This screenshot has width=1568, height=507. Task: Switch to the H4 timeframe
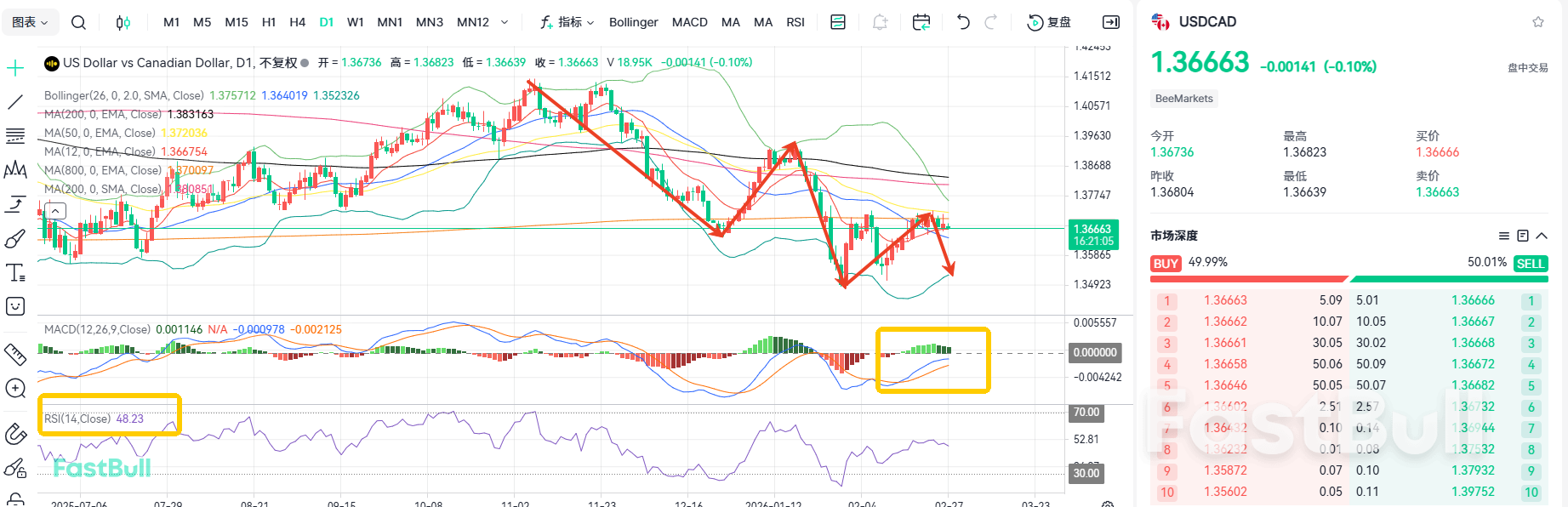click(297, 22)
